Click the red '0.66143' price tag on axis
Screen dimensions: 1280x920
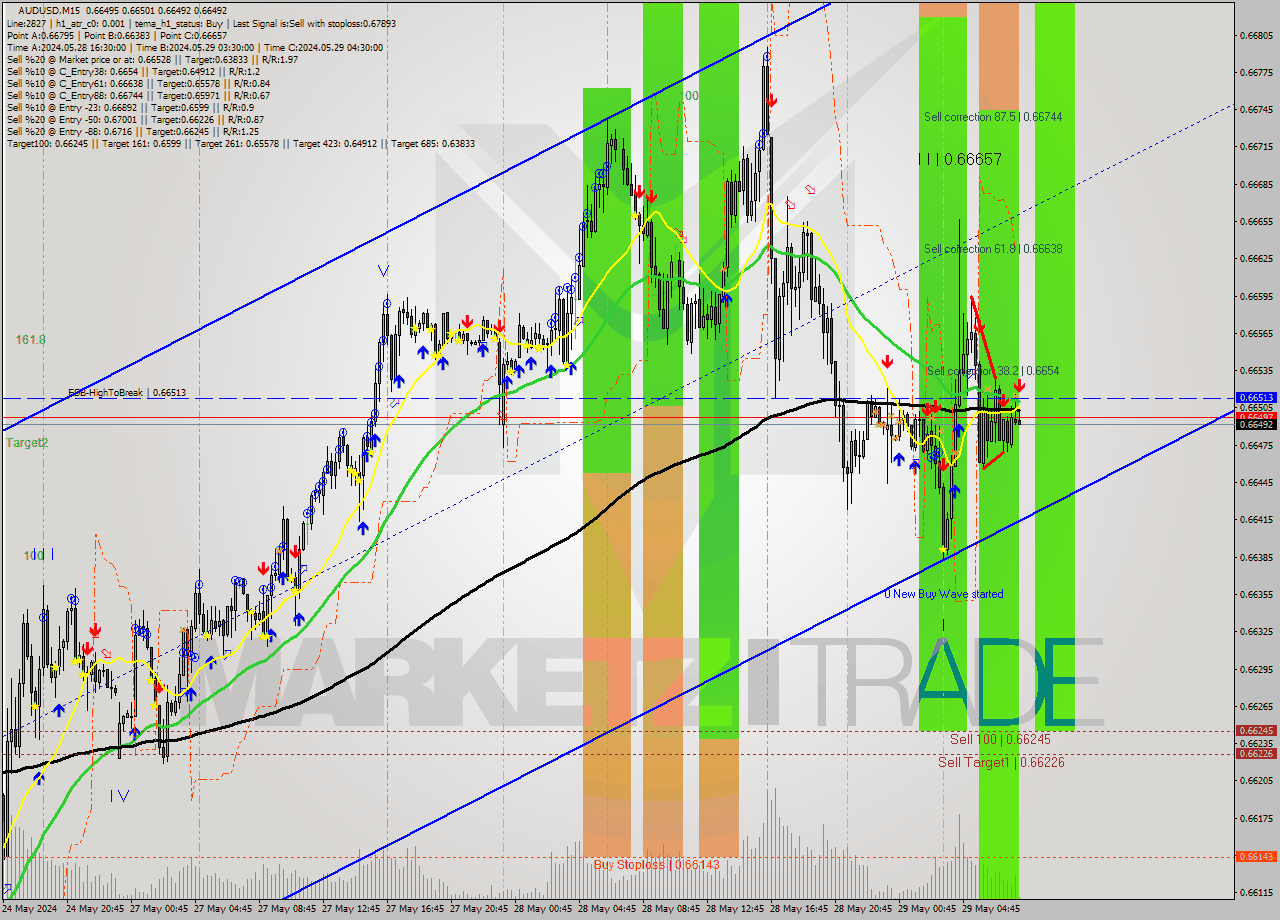tap(1256, 856)
